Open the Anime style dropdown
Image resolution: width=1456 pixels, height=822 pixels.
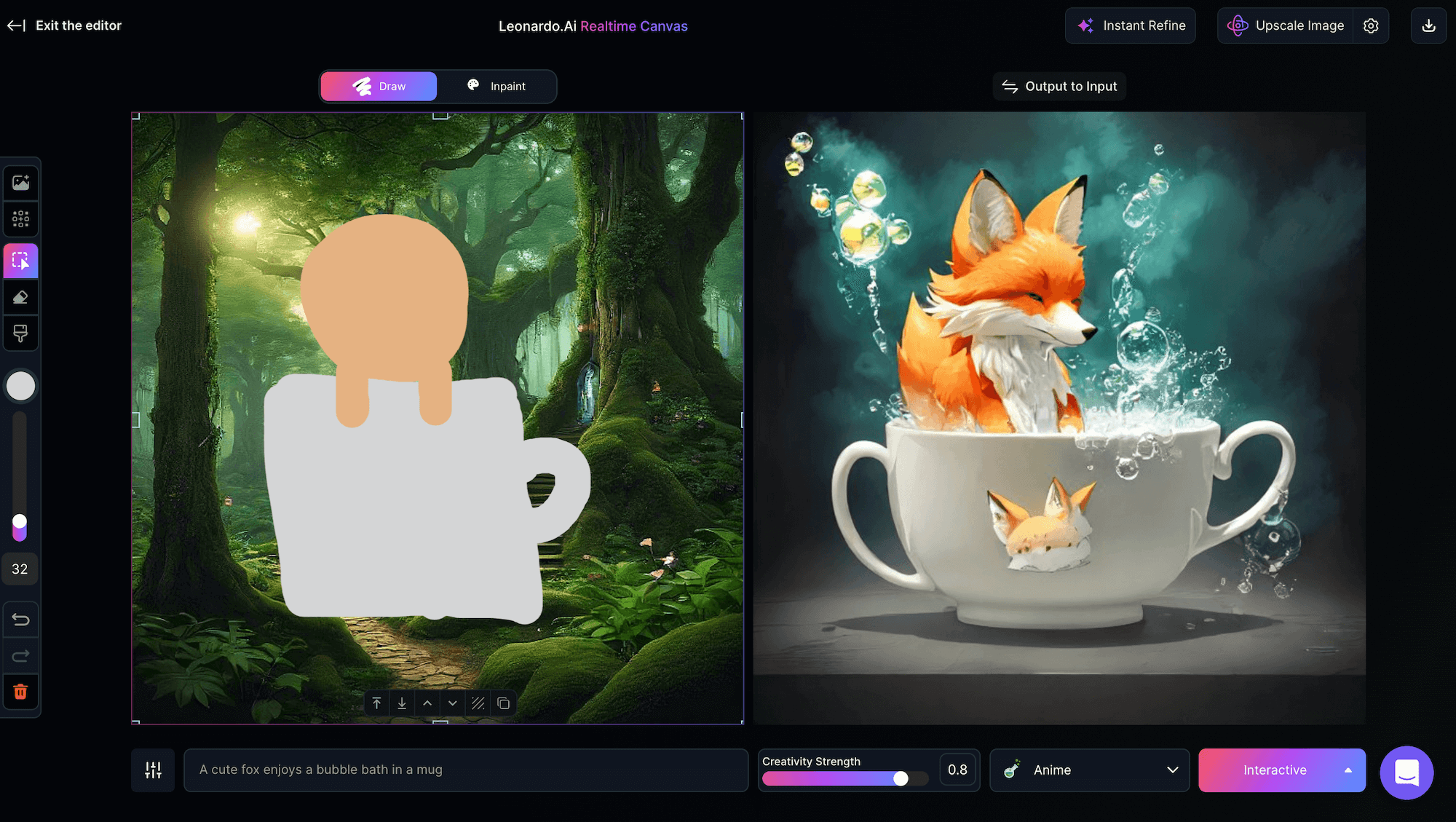pyautogui.click(x=1090, y=770)
